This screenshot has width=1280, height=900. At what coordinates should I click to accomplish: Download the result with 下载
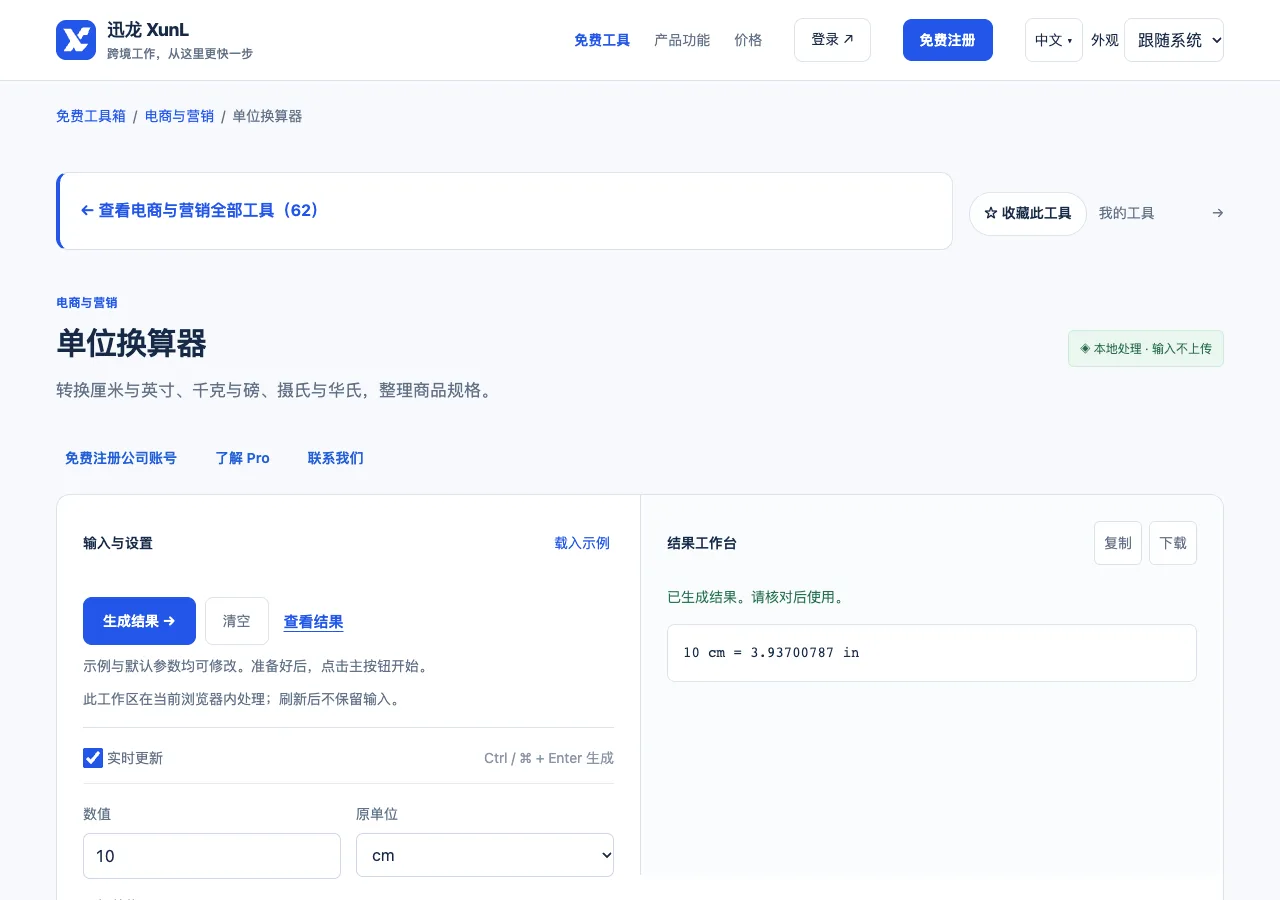[x=1173, y=543]
